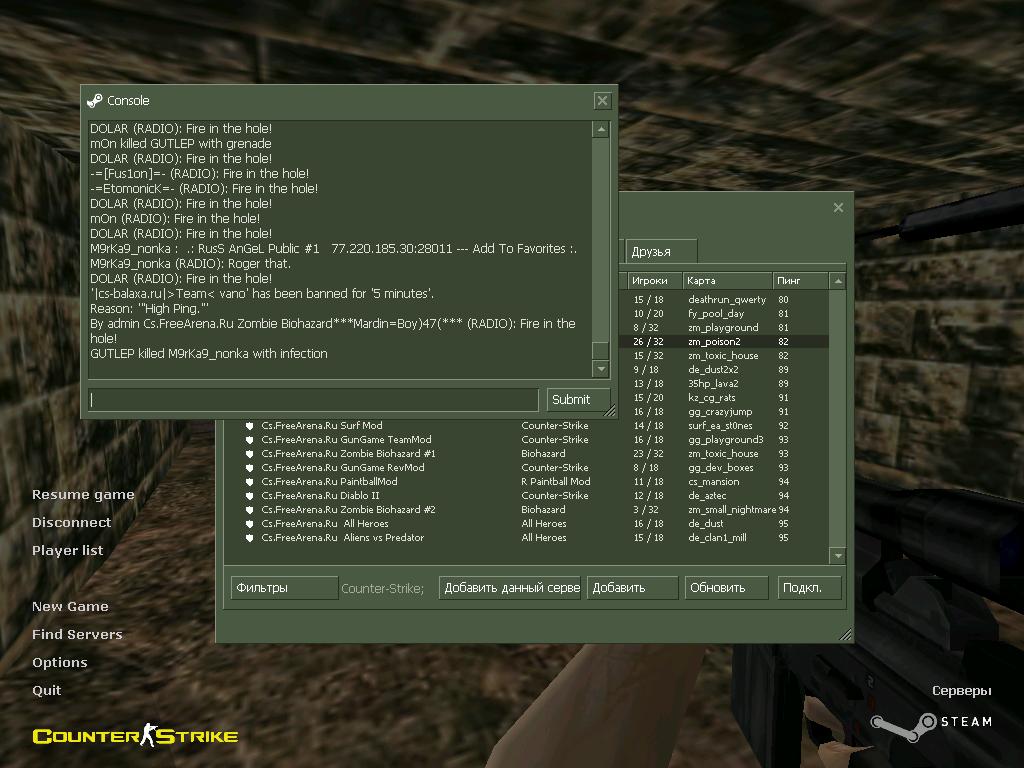This screenshot has height=768, width=1024.
Task: Click the console scroll down arrow
Action: coord(601,369)
